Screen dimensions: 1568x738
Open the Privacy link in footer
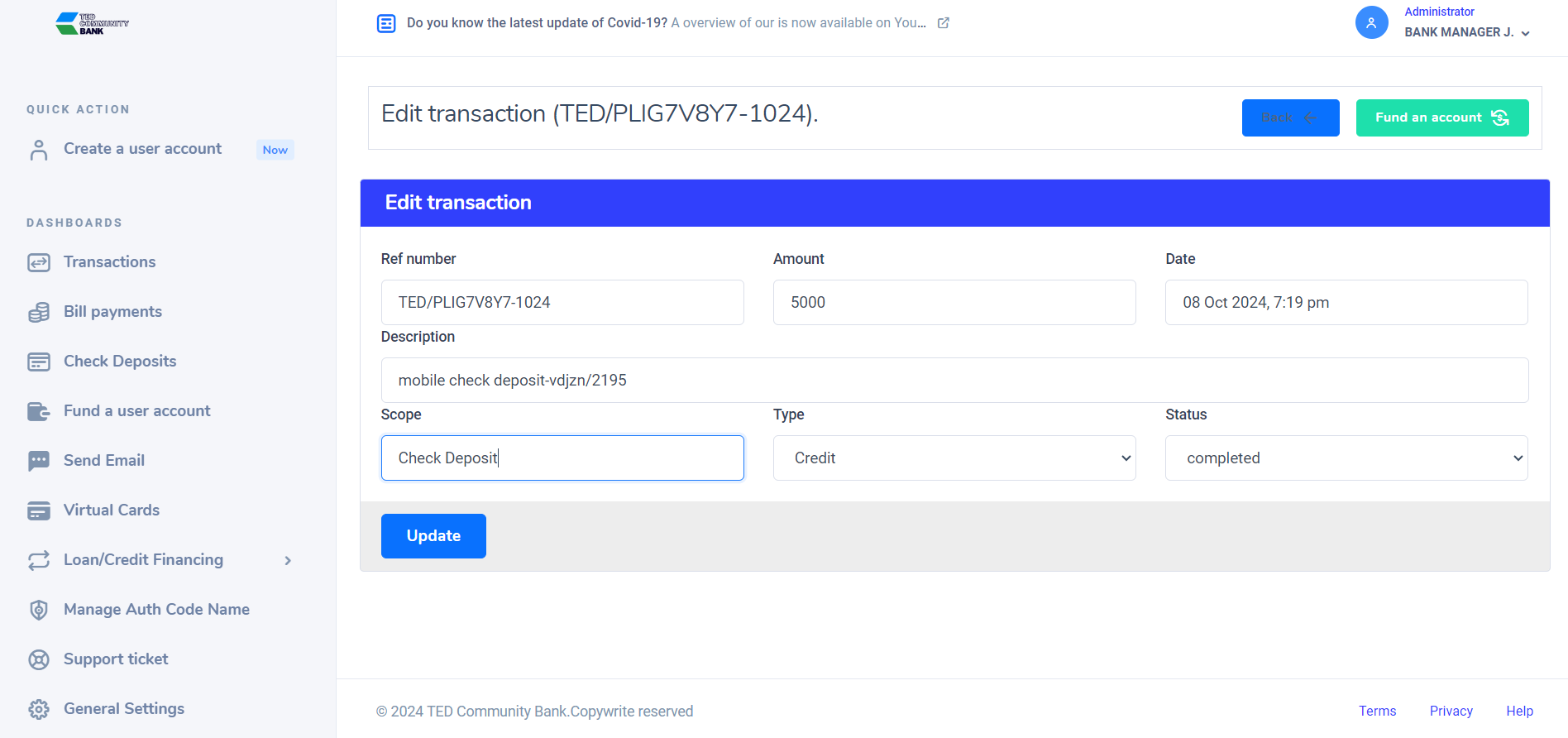[1451, 711]
